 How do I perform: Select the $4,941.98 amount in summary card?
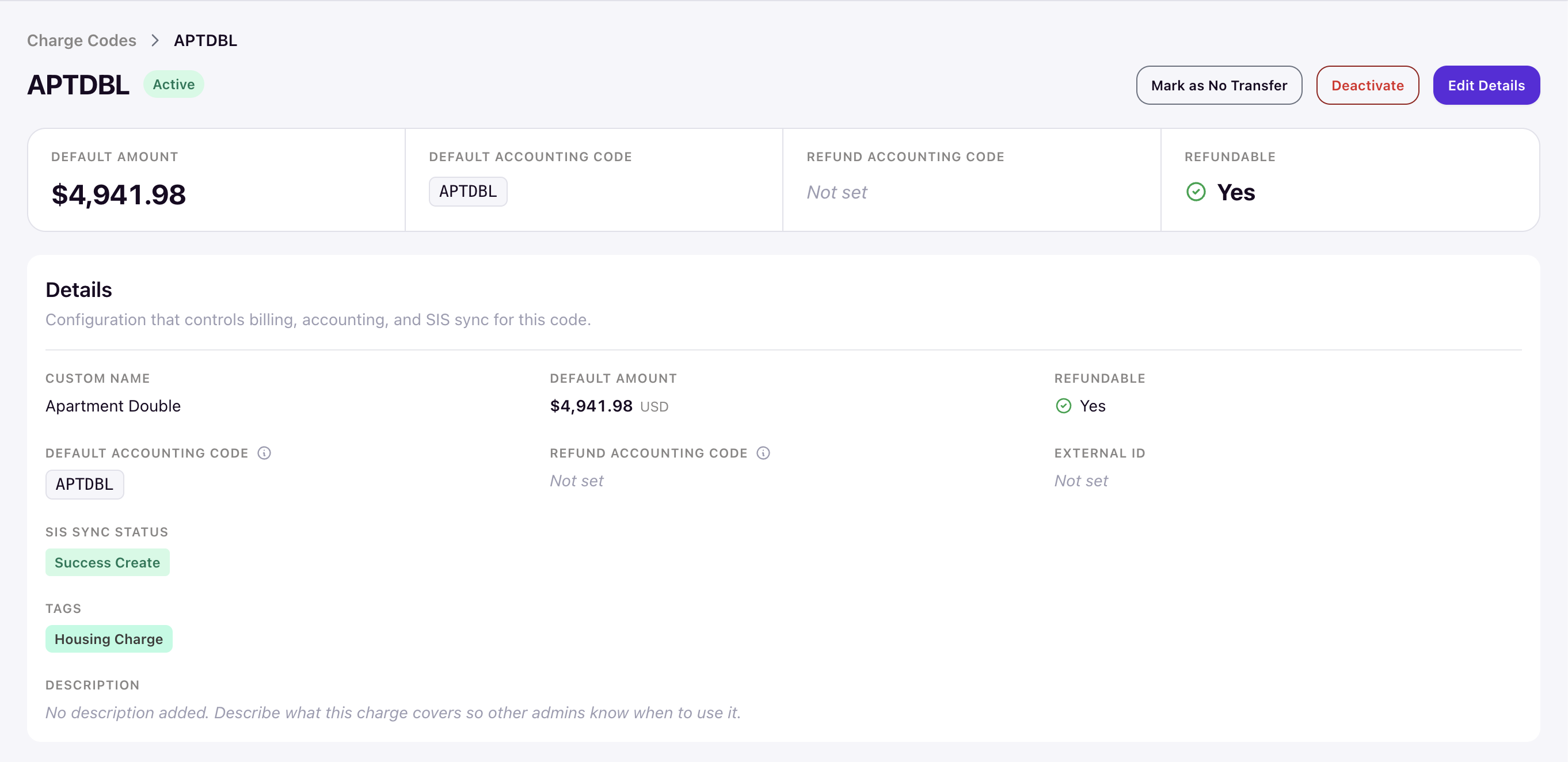[x=119, y=195]
